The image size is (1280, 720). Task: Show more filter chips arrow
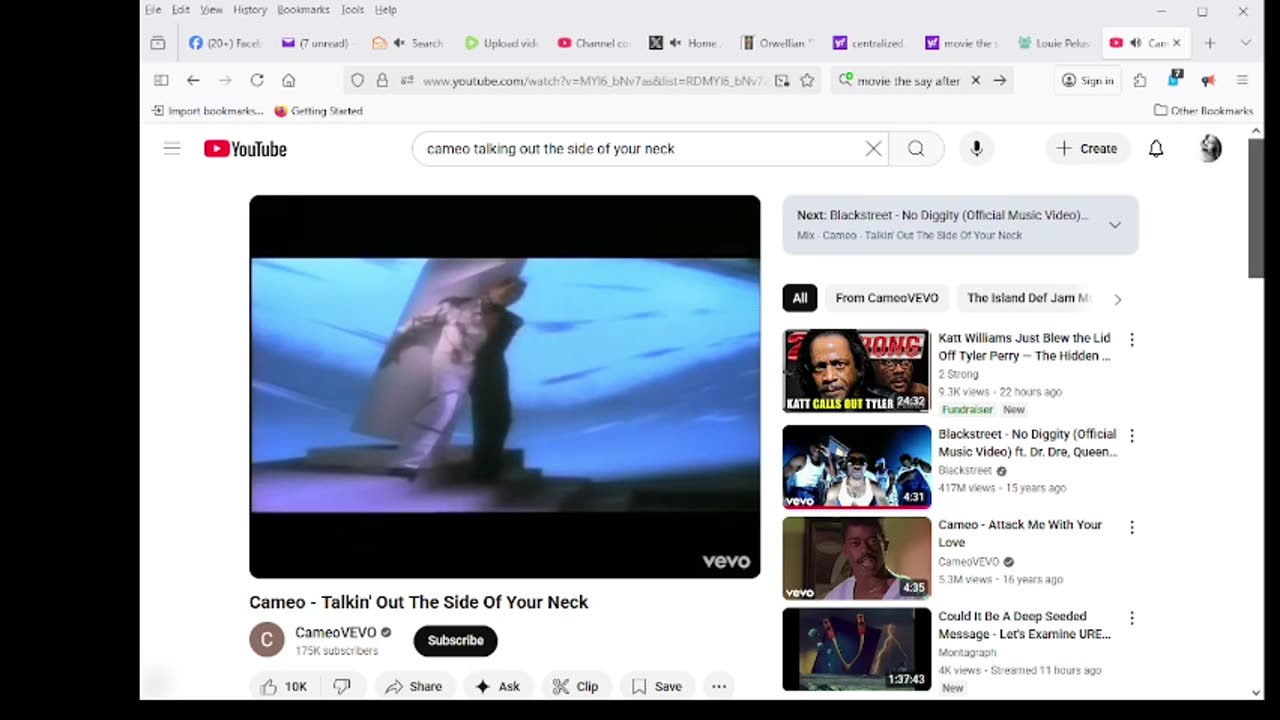tap(1117, 299)
